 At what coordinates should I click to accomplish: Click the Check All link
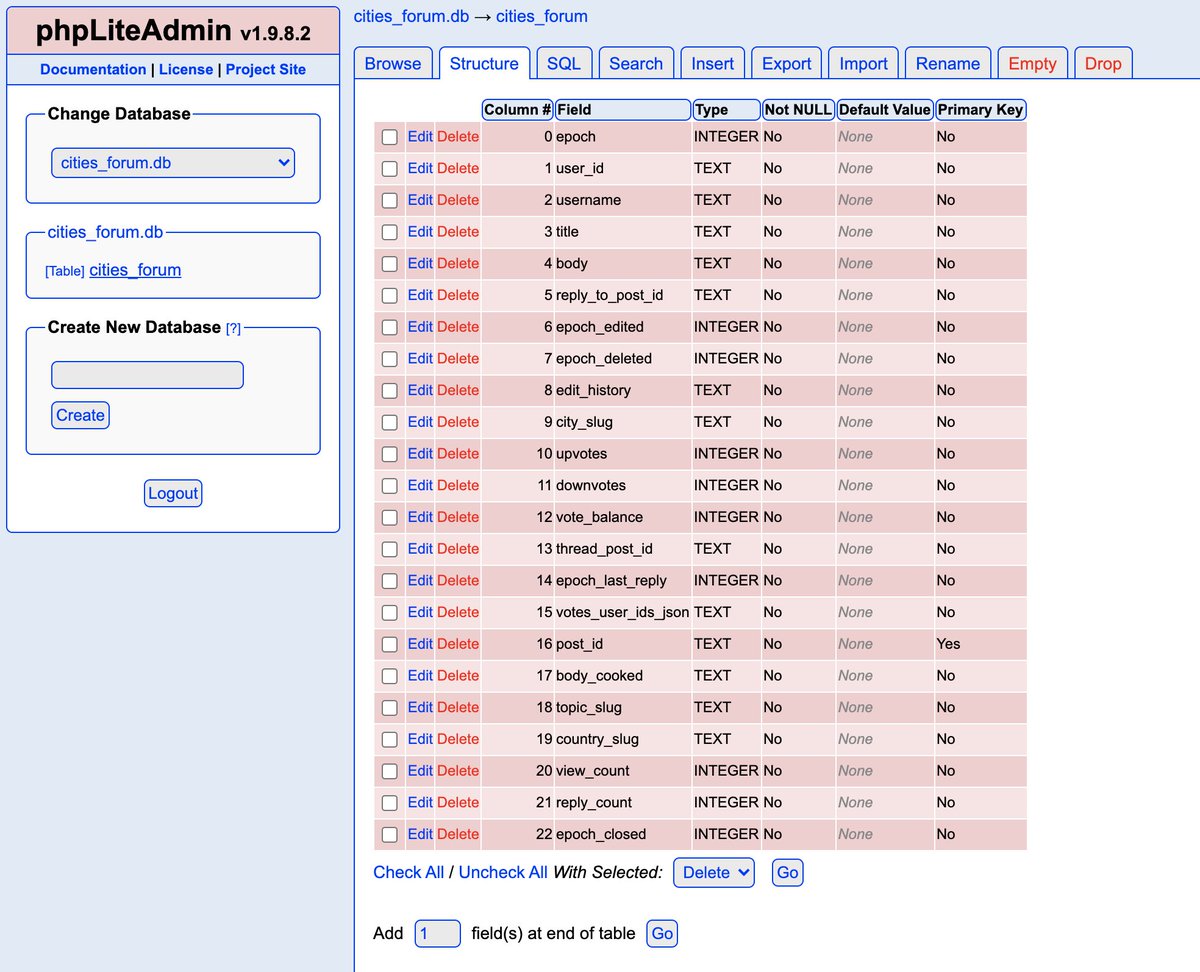[x=409, y=872]
